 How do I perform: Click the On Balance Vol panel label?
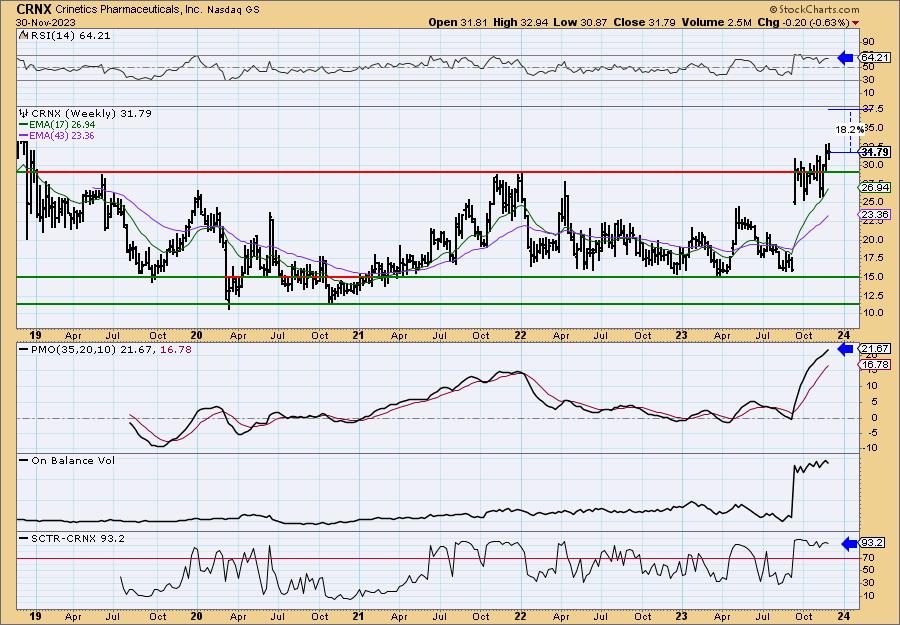pos(73,460)
